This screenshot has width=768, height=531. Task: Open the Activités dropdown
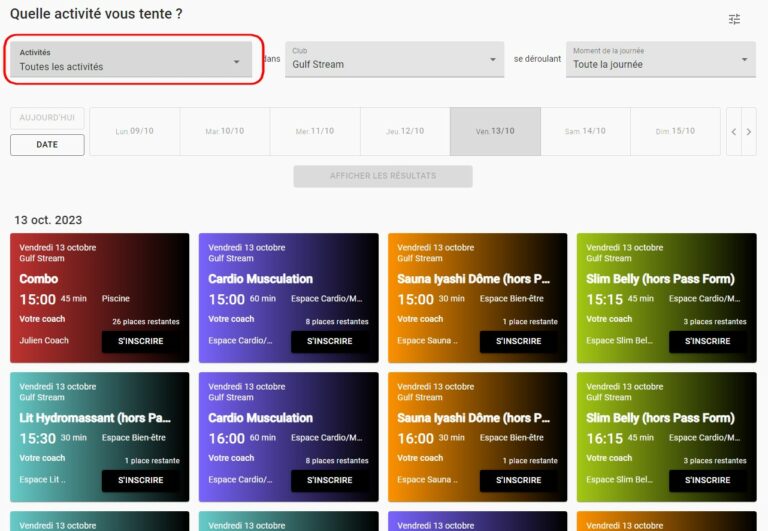coord(131,59)
